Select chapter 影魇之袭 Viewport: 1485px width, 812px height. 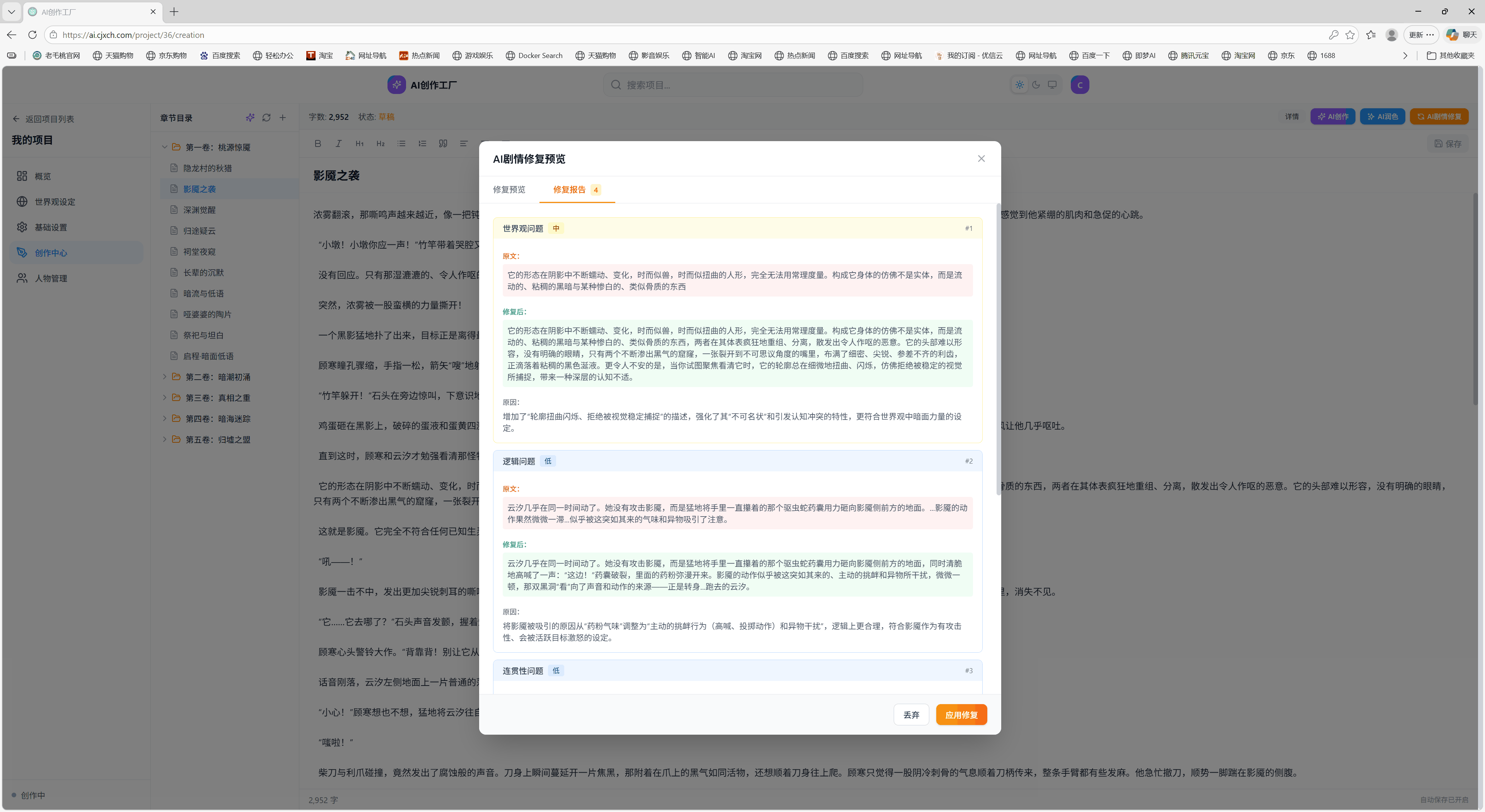229,189
